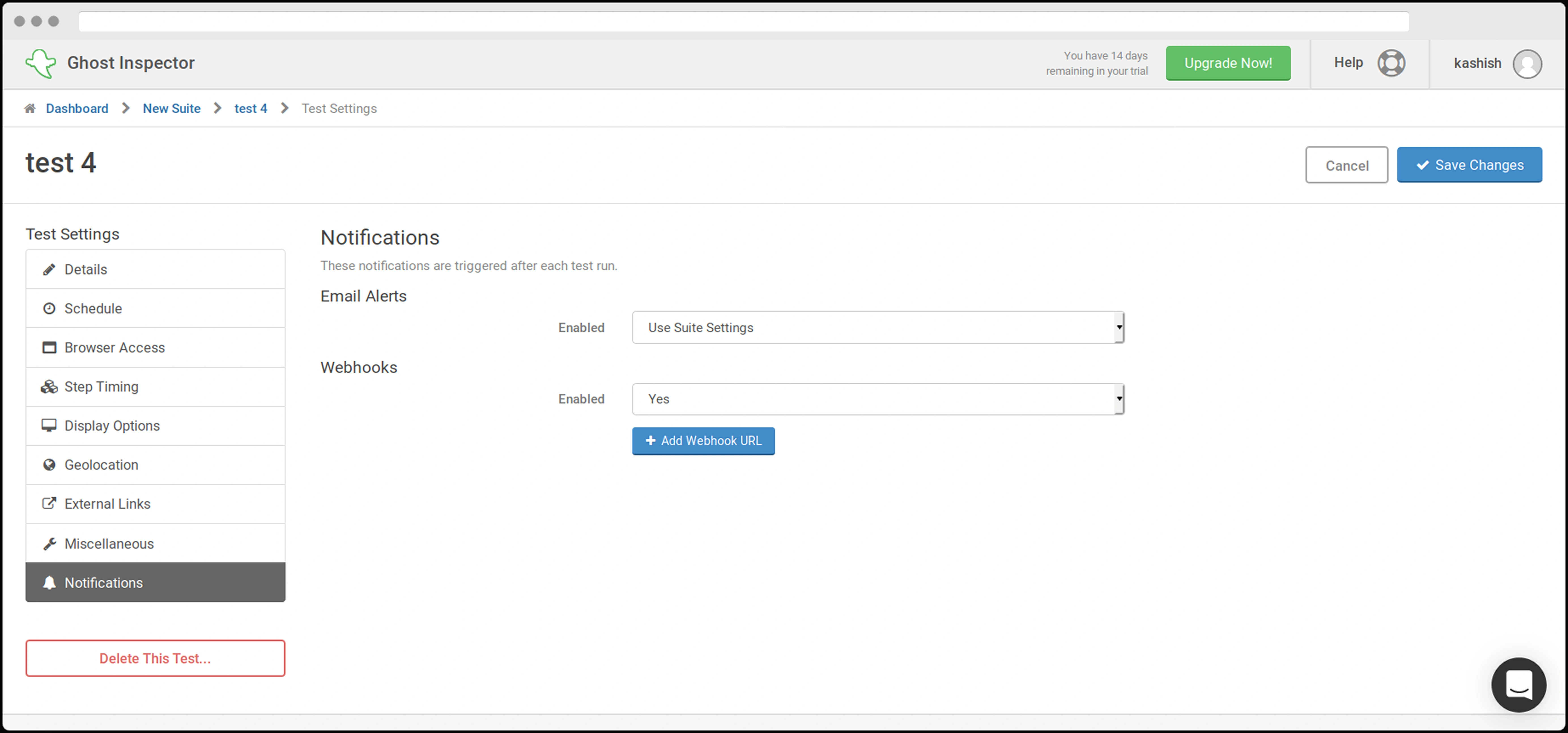
Task: Click the wrench icon beside Miscellaneous
Action: point(49,544)
